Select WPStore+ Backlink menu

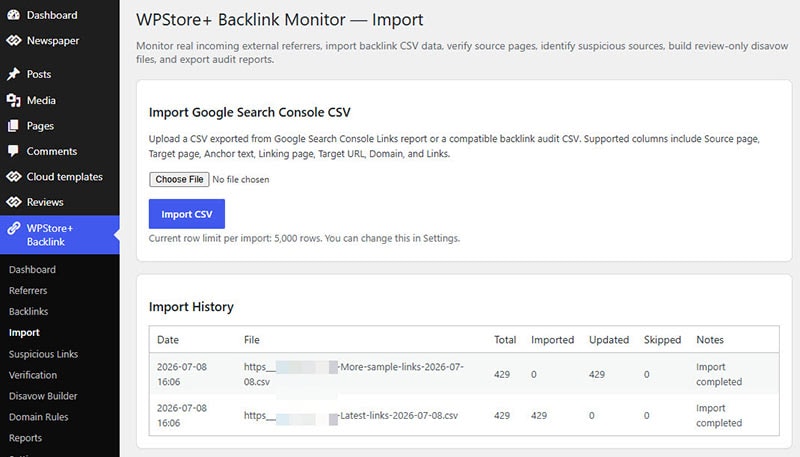point(60,235)
